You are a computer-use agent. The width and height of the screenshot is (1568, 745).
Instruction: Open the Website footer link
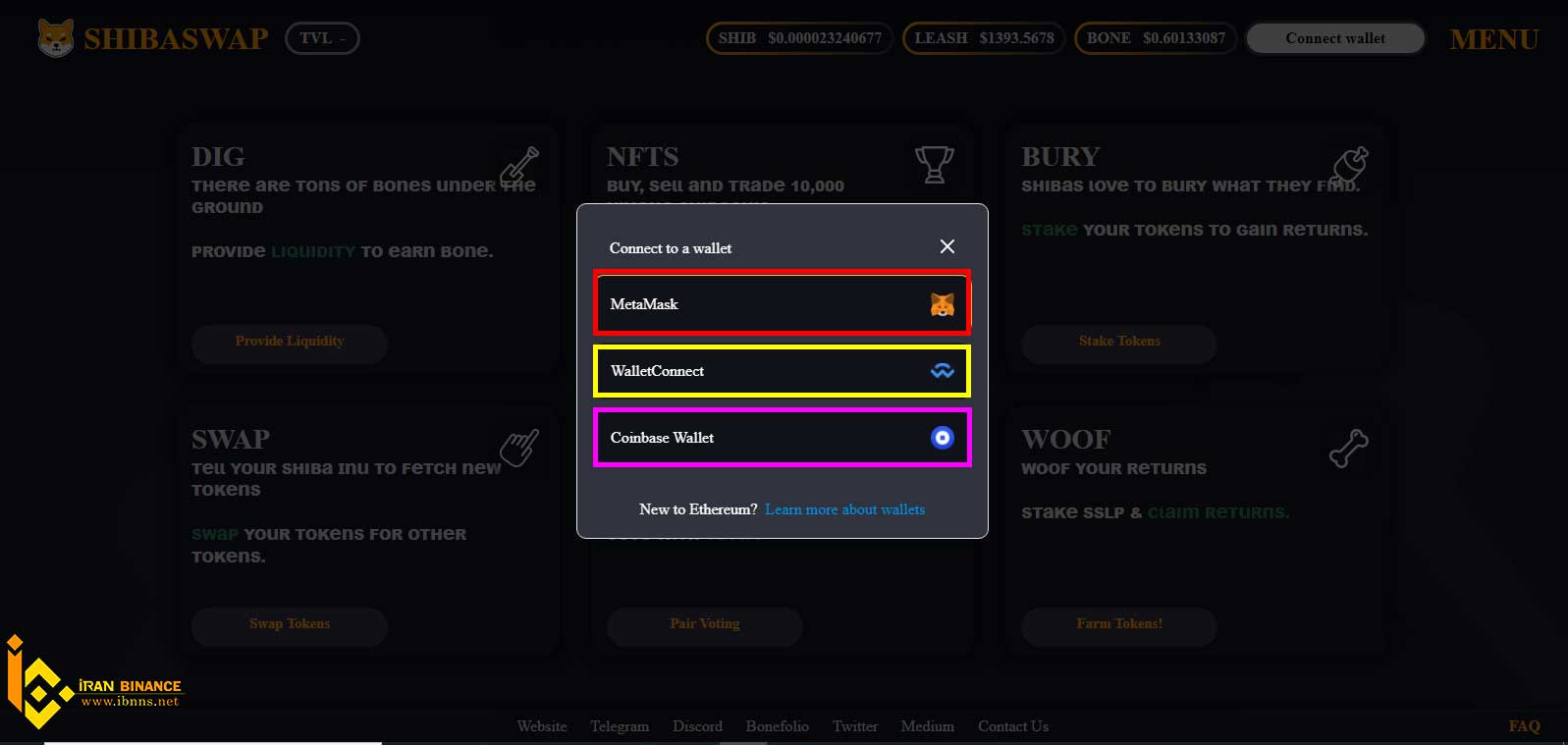point(542,726)
